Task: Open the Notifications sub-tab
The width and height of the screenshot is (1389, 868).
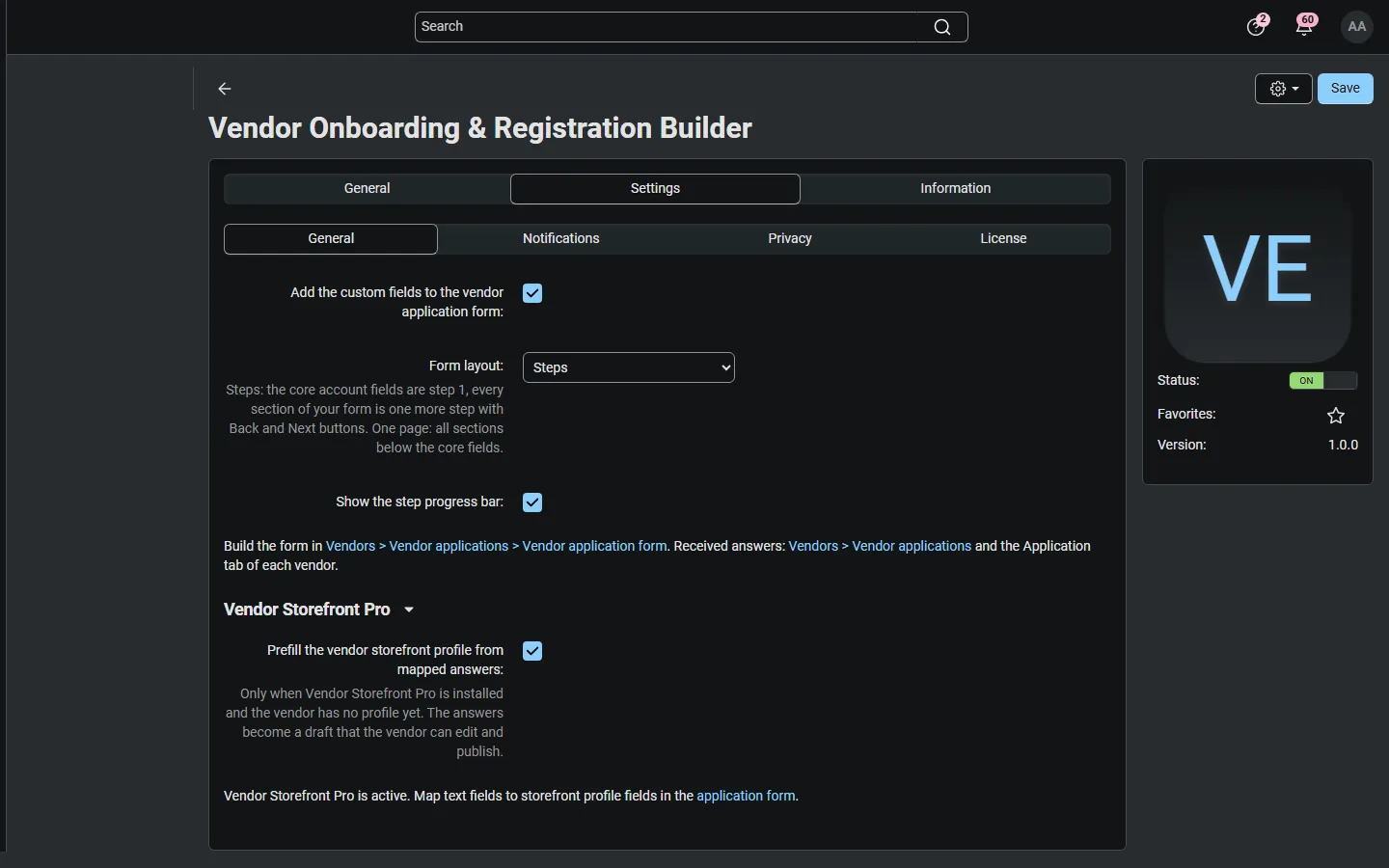Action: coord(561,239)
